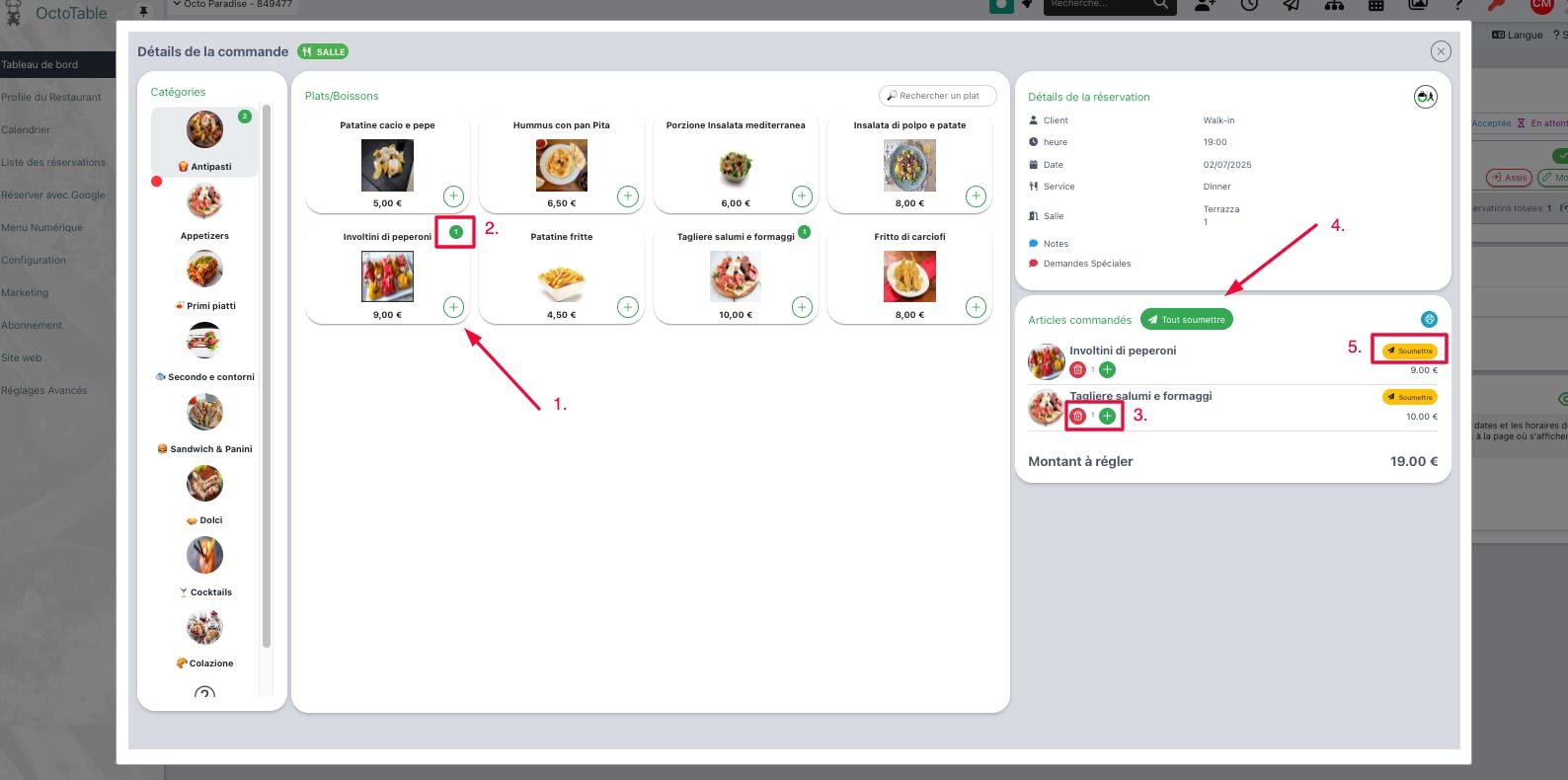Remove Tagliere salumi e formaggi from order
1568x780 pixels.
(x=1078, y=416)
